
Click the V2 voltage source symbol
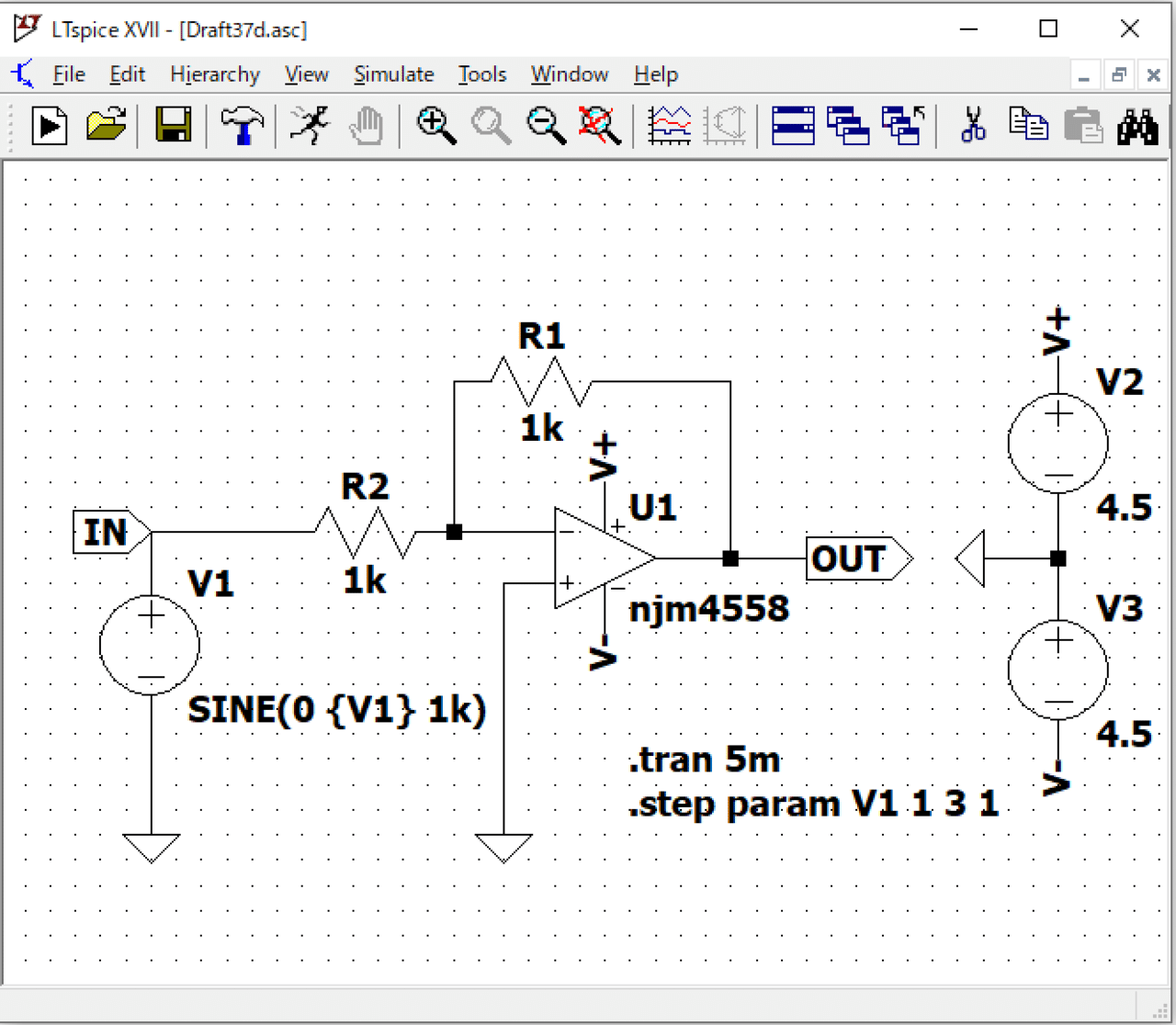pos(1057,443)
